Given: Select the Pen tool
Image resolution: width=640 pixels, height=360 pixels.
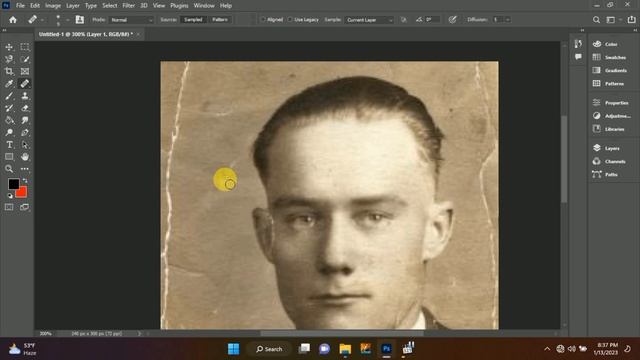Looking at the screenshot, I should click(x=25, y=133).
